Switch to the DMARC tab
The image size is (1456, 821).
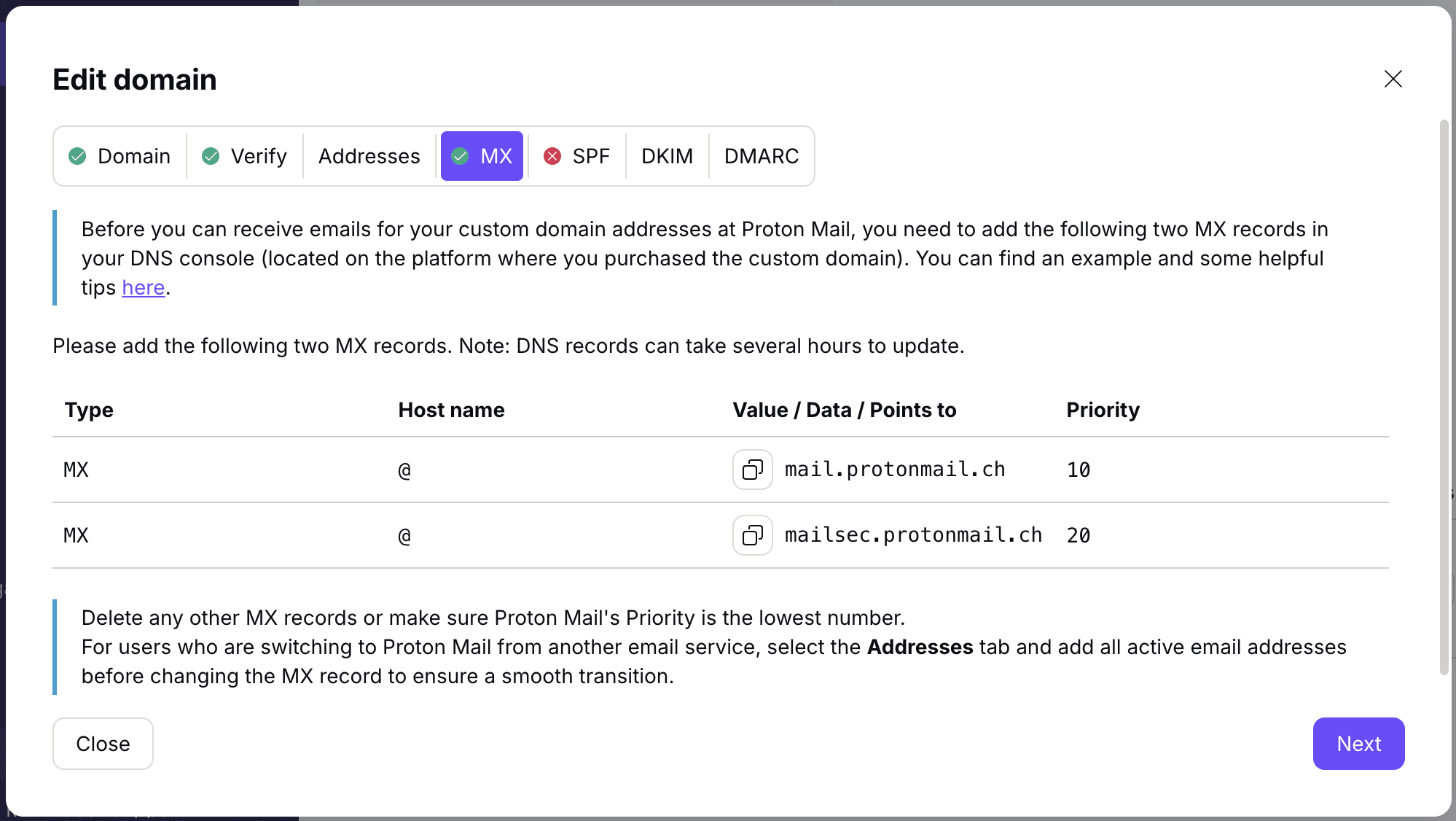[761, 156]
